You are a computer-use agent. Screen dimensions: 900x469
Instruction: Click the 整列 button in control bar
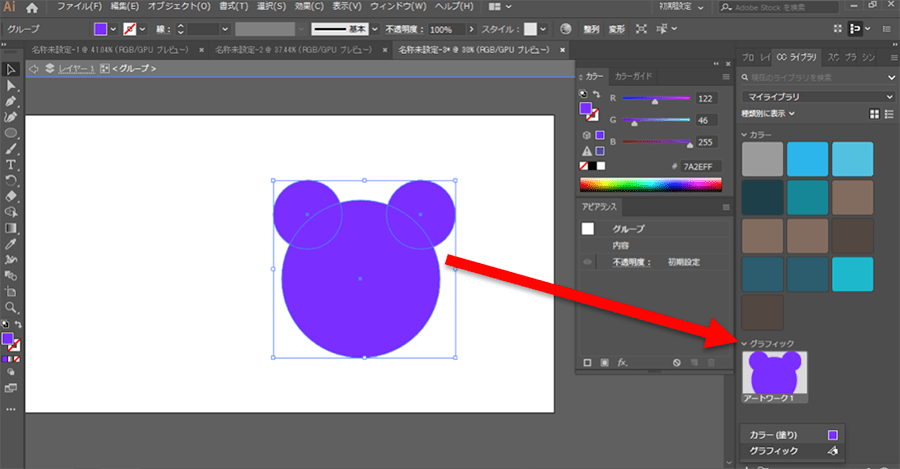point(593,29)
